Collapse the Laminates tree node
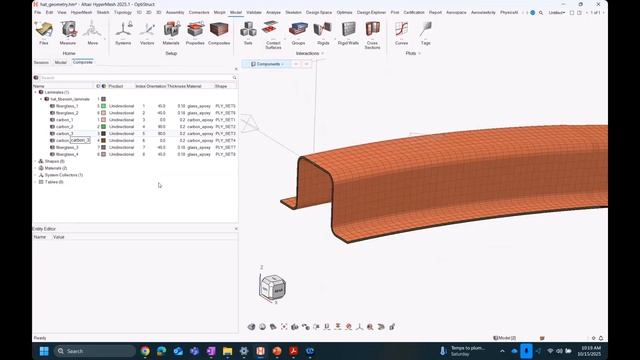 (36, 92)
